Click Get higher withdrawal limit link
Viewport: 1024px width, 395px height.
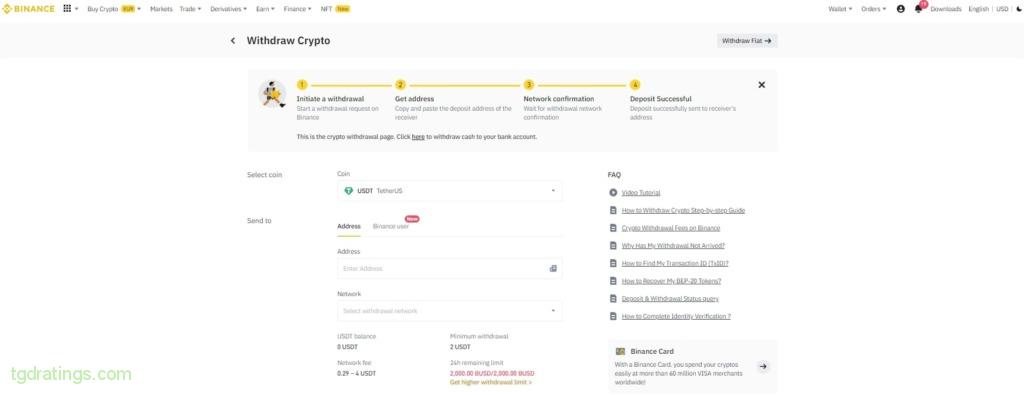(x=490, y=382)
